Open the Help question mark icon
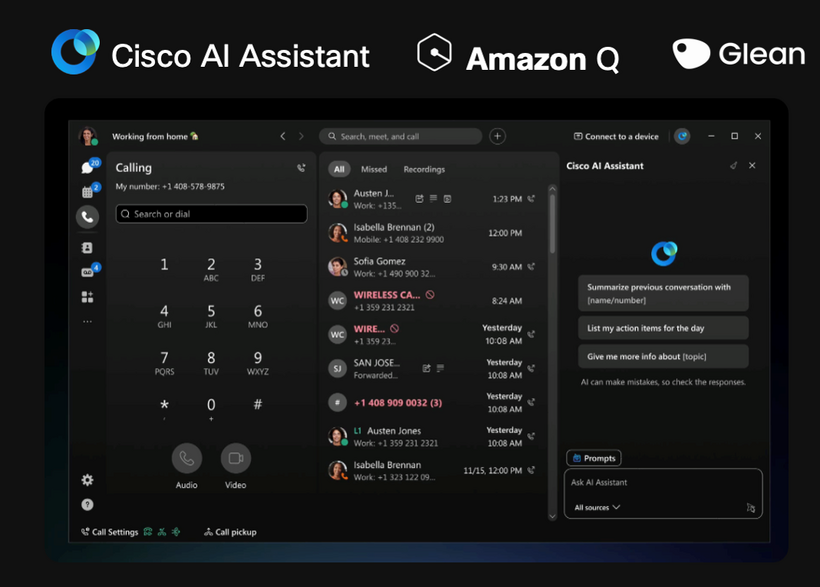Image resolution: width=820 pixels, height=587 pixels. [87, 504]
